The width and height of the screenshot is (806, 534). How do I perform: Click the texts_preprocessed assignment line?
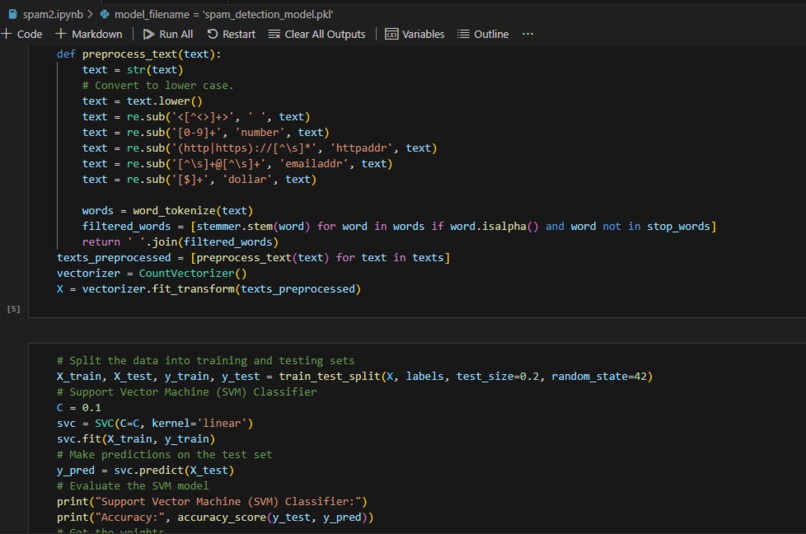tap(253, 257)
